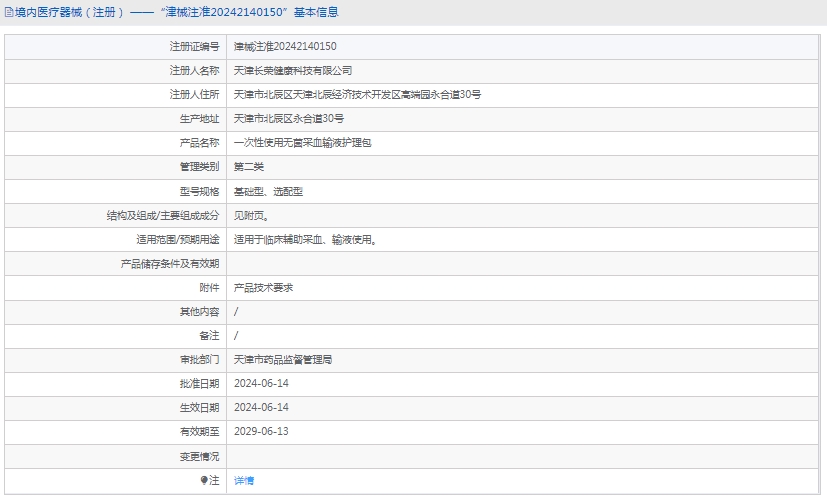
Task: Click the bullet icon beside 注 label
Action: (204, 480)
